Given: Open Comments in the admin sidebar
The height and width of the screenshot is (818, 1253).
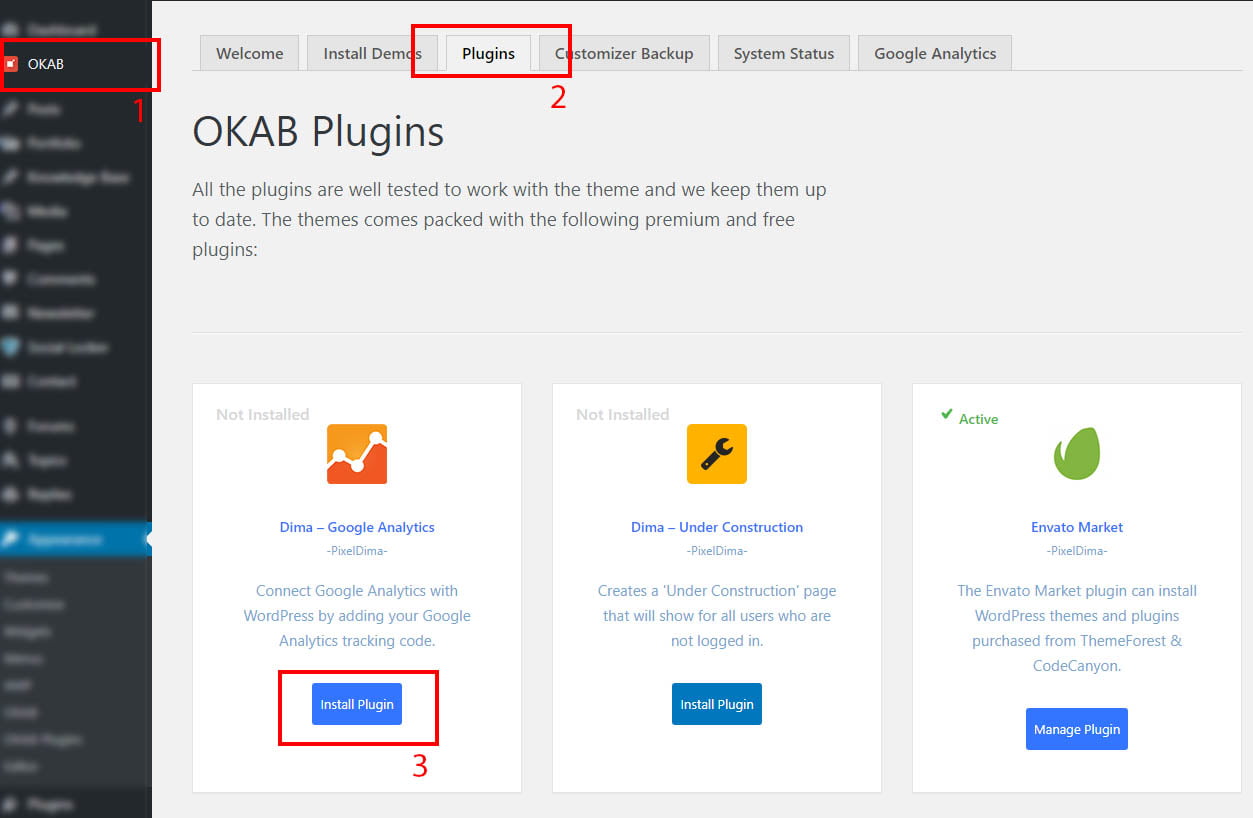Looking at the screenshot, I should click(76, 280).
